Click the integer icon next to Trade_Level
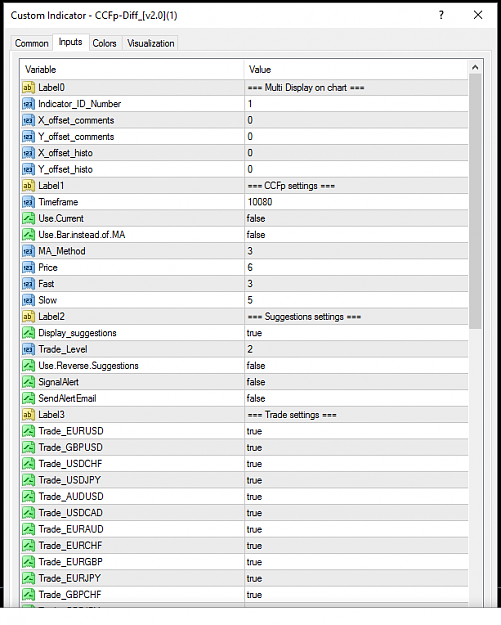Image resolution: width=501 pixels, height=625 pixels. click(28, 349)
